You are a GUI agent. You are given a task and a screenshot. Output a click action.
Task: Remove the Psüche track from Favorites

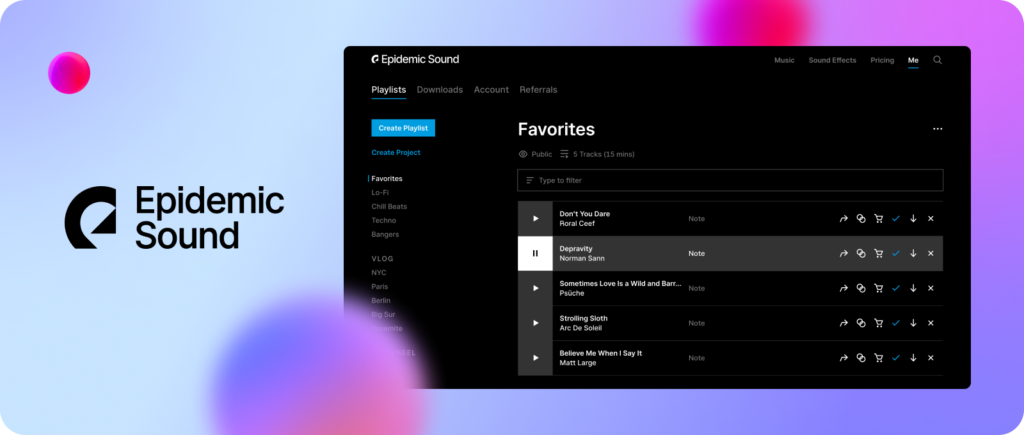(931, 288)
